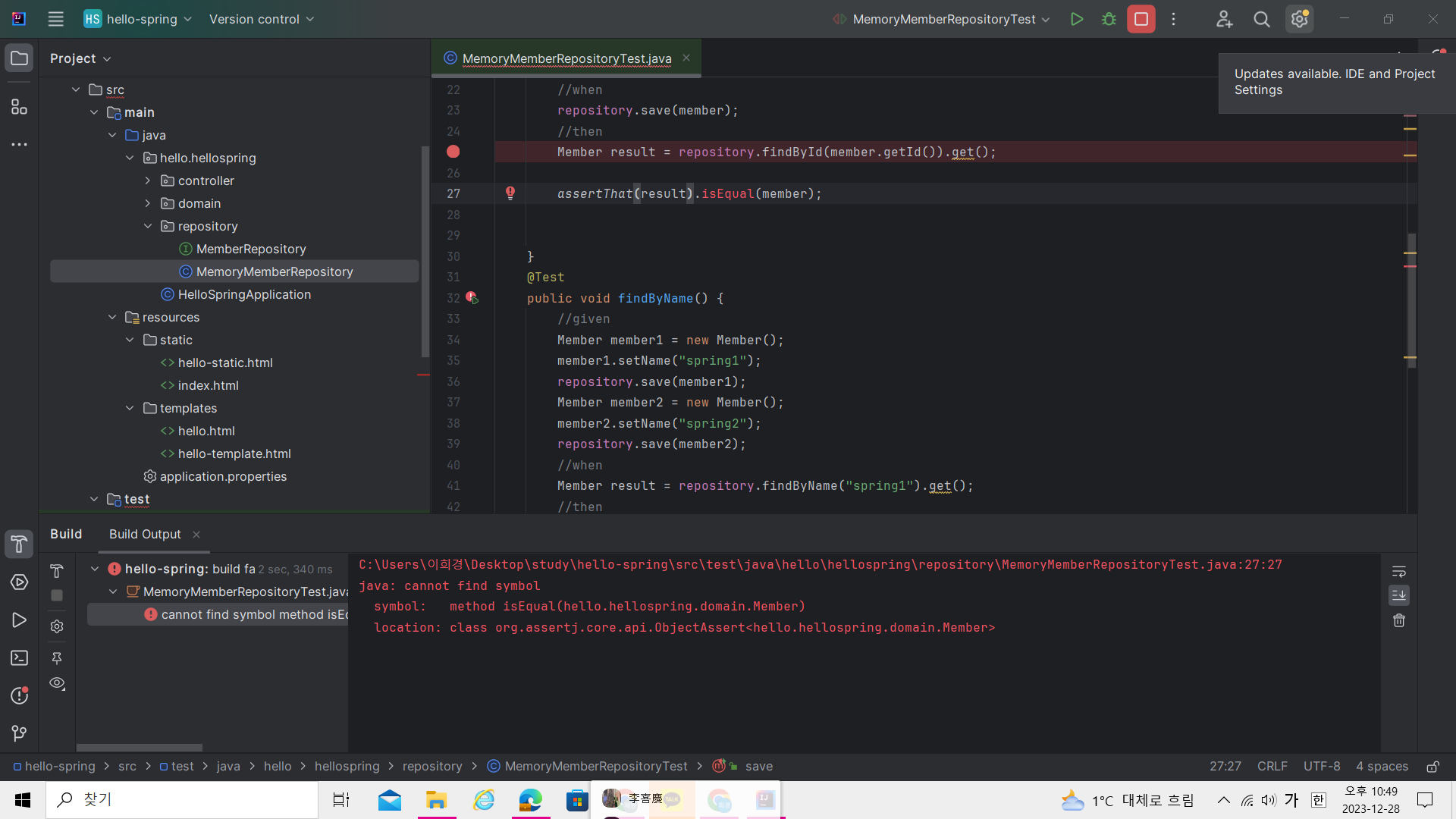Open the main hamburger menu
This screenshot has height=819, width=1456.
pyautogui.click(x=55, y=19)
